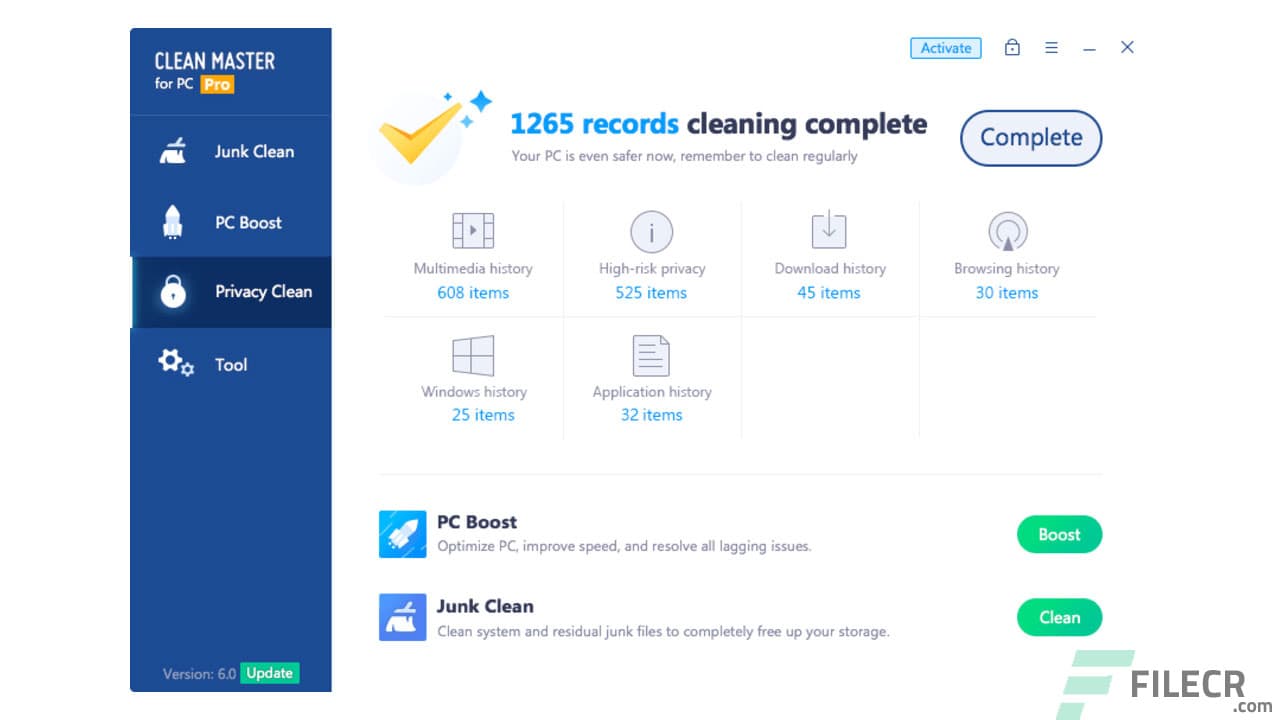Open PC Boost via the rocket sidebar icon
Screen dimensions: 1280x720
[172, 222]
